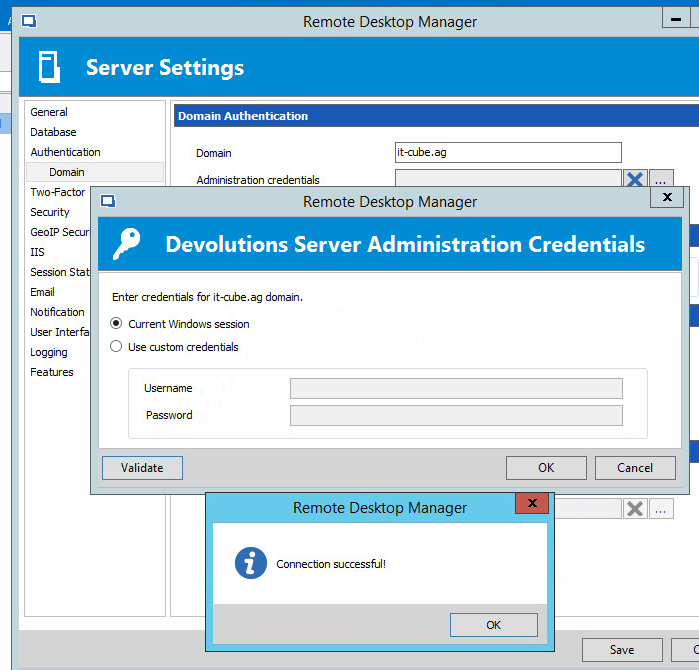Click OK in the Administration Credentials dialog
Image resolution: width=699 pixels, height=670 pixels.
pyautogui.click(x=546, y=468)
